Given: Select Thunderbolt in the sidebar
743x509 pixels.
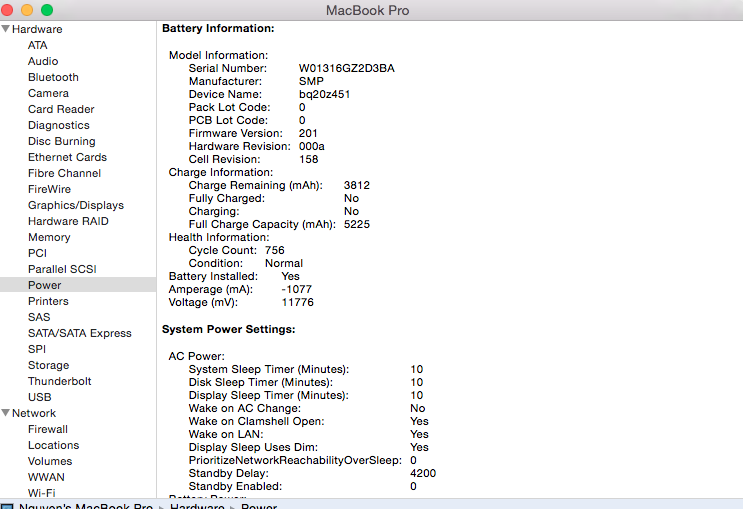Looking at the screenshot, I should coord(59,381).
